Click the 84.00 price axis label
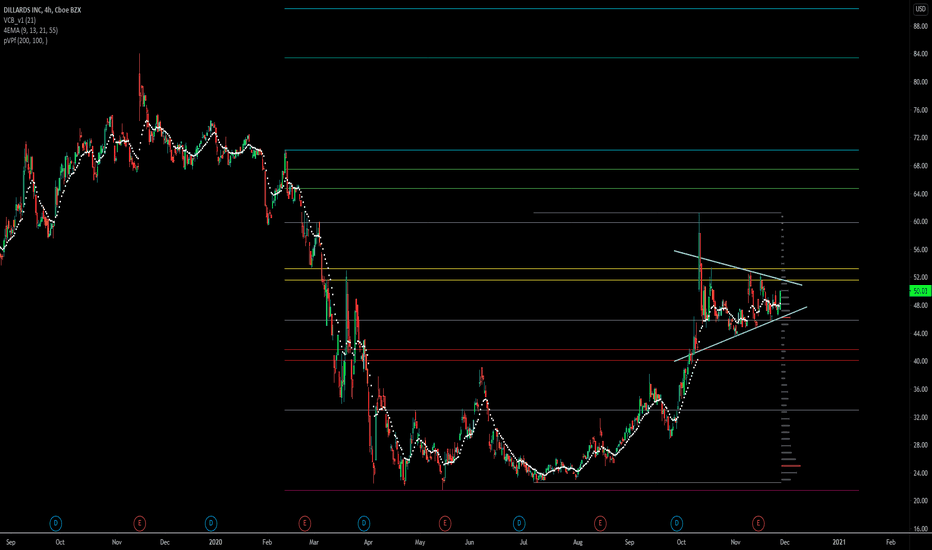The height and width of the screenshot is (550, 932). (x=920, y=54)
